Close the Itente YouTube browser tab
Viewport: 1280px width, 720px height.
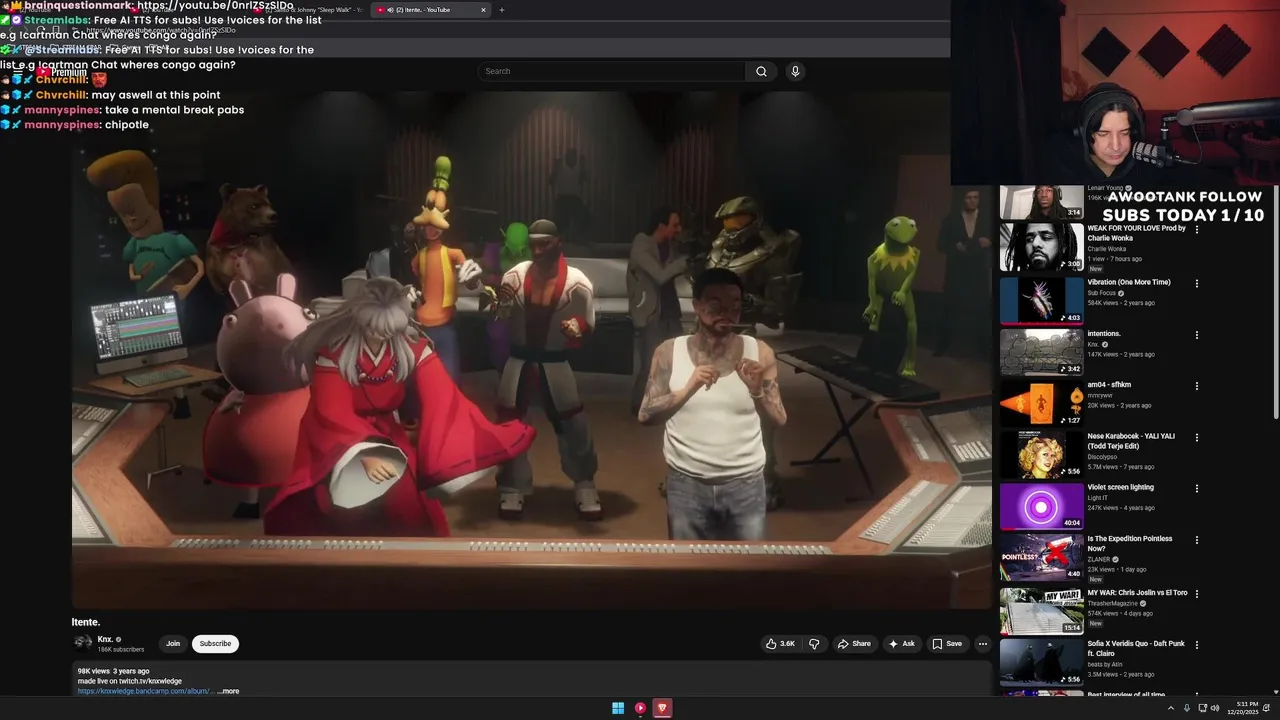click(483, 10)
